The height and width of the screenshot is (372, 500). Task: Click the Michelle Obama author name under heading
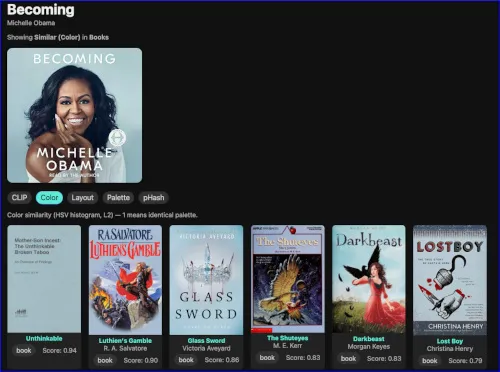31,23
